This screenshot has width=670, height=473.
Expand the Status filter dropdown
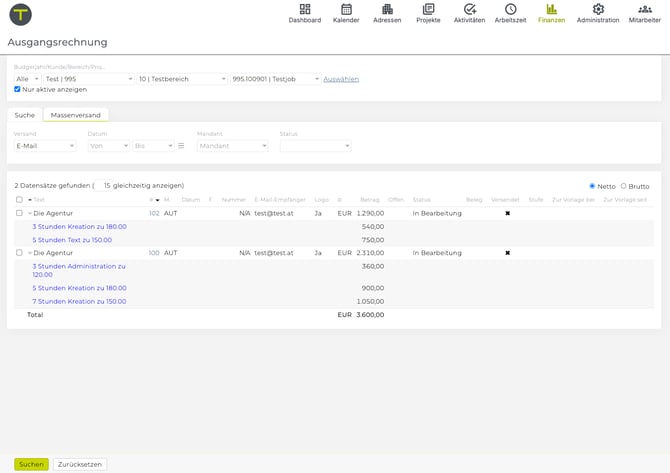pyautogui.click(x=315, y=146)
